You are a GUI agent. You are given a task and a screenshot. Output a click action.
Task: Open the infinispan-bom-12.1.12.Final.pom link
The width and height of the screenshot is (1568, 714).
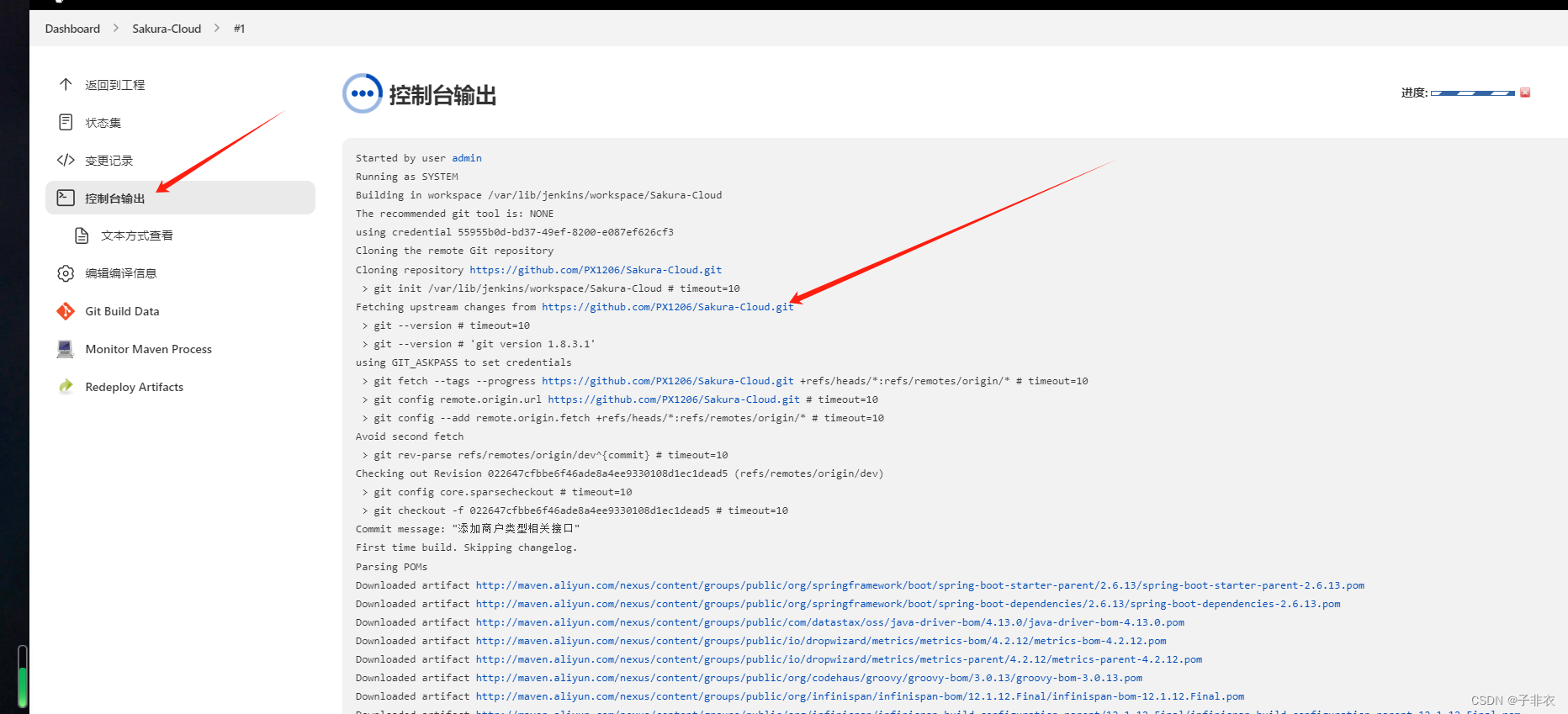click(x=861, y=696)
